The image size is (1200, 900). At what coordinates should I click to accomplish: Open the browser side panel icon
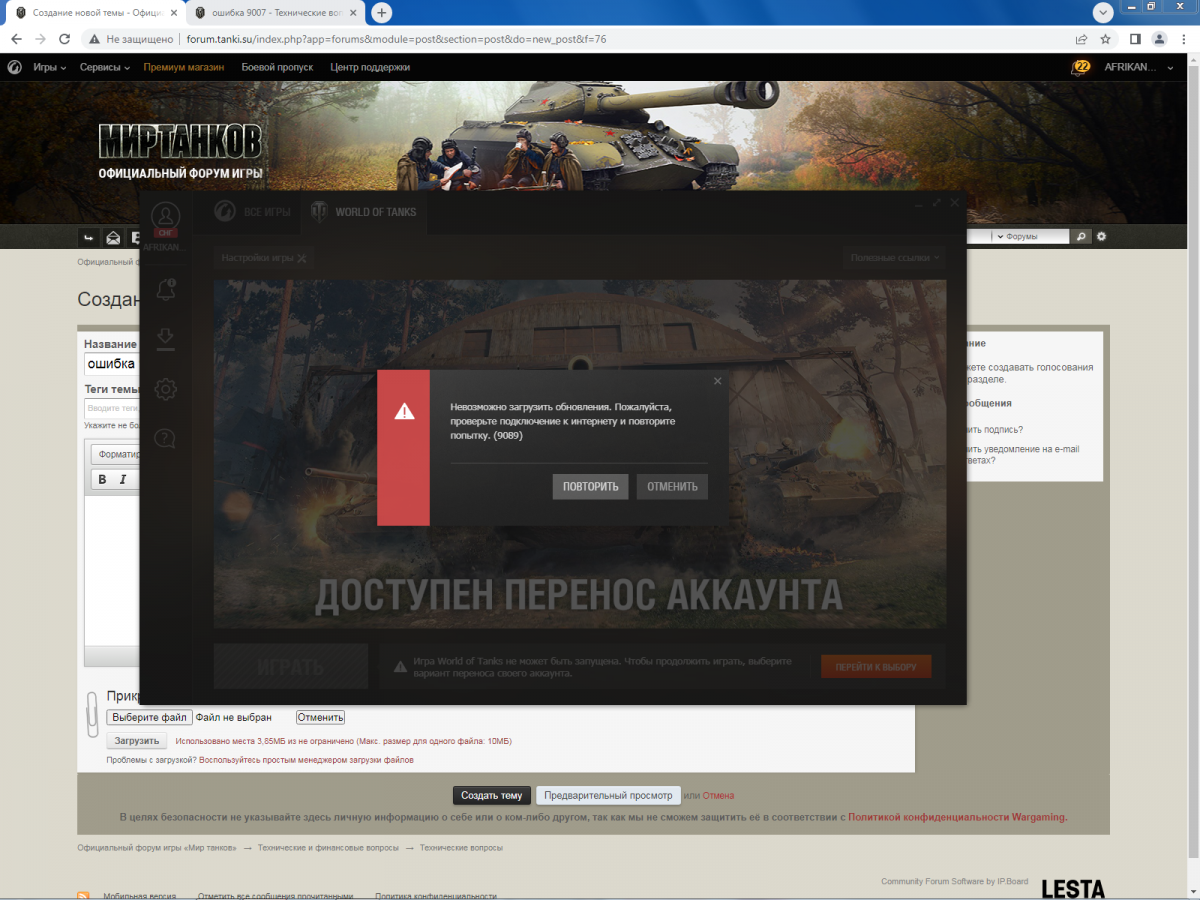point(1135,39)
